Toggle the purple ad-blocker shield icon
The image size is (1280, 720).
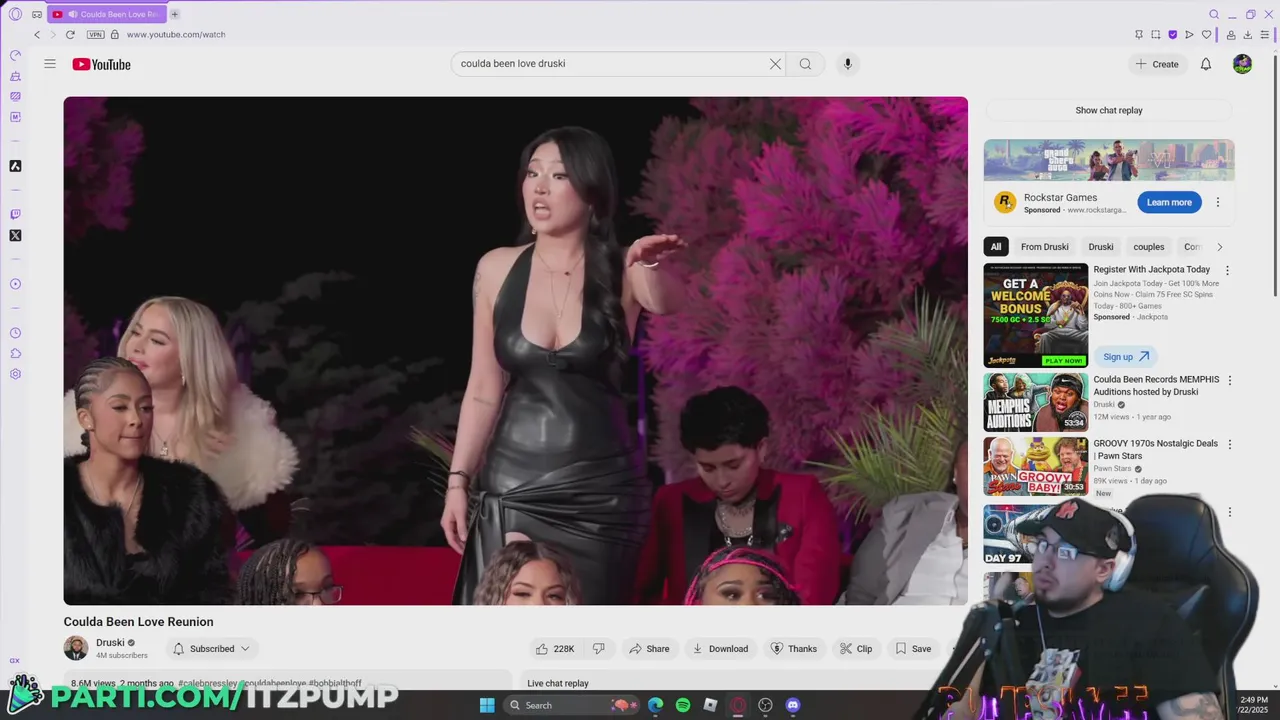(1172, 34)
